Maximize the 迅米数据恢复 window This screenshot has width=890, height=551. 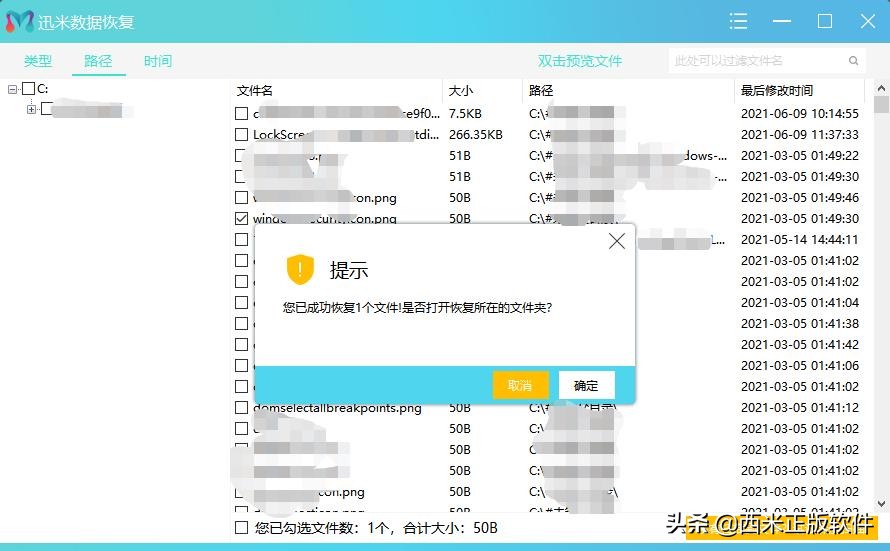(825, 21)
